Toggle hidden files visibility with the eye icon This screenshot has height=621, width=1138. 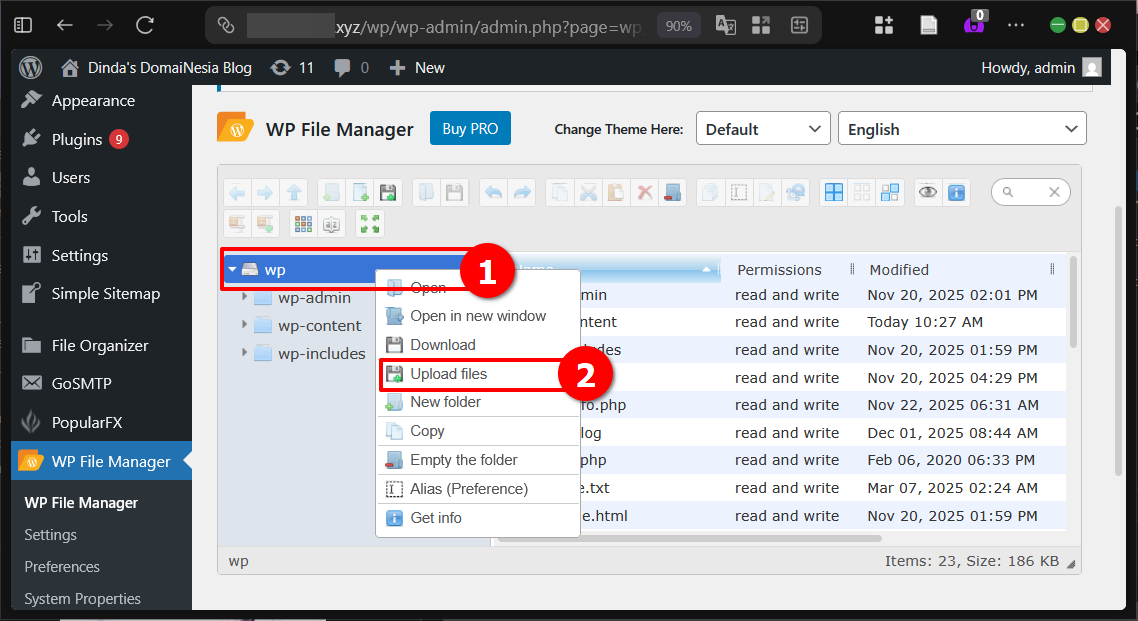927,192
